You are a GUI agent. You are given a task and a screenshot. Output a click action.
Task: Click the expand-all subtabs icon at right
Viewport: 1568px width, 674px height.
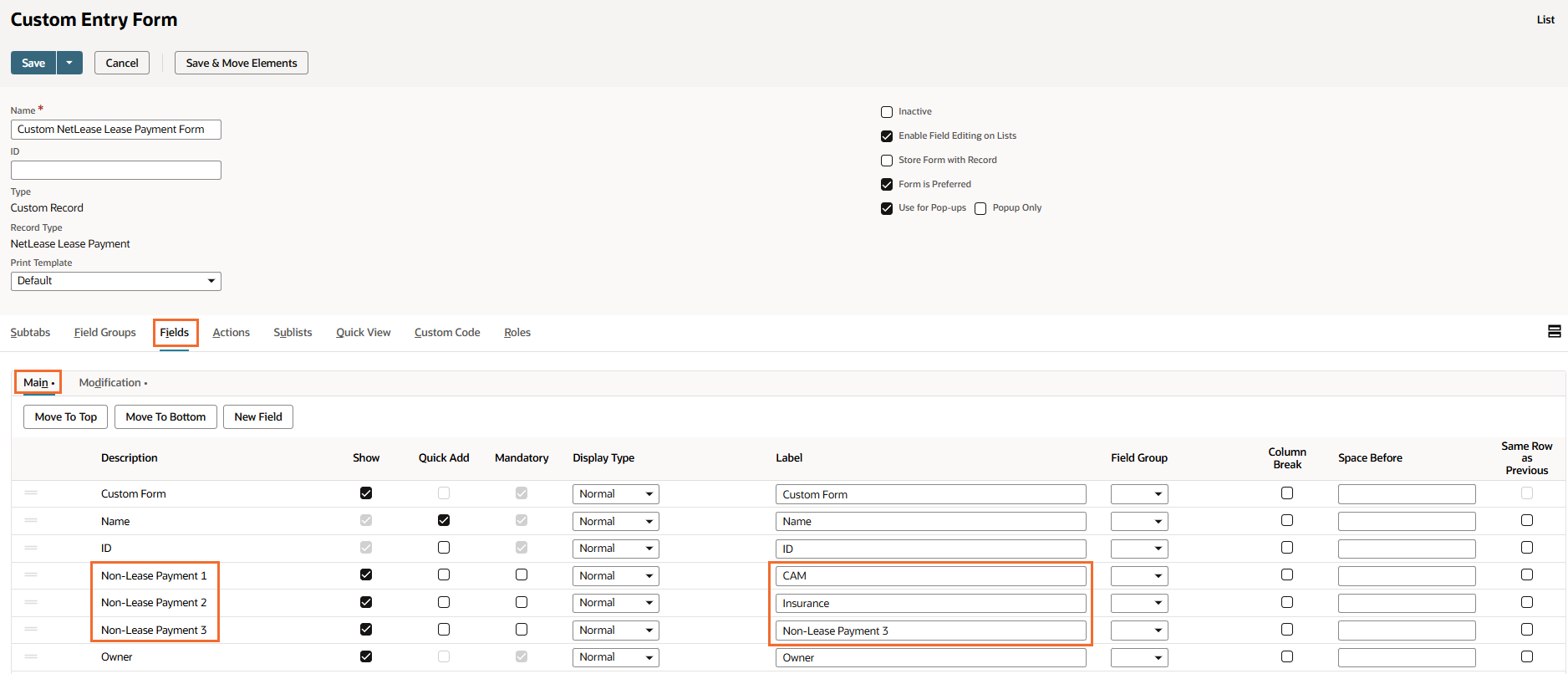(1554, 332)
